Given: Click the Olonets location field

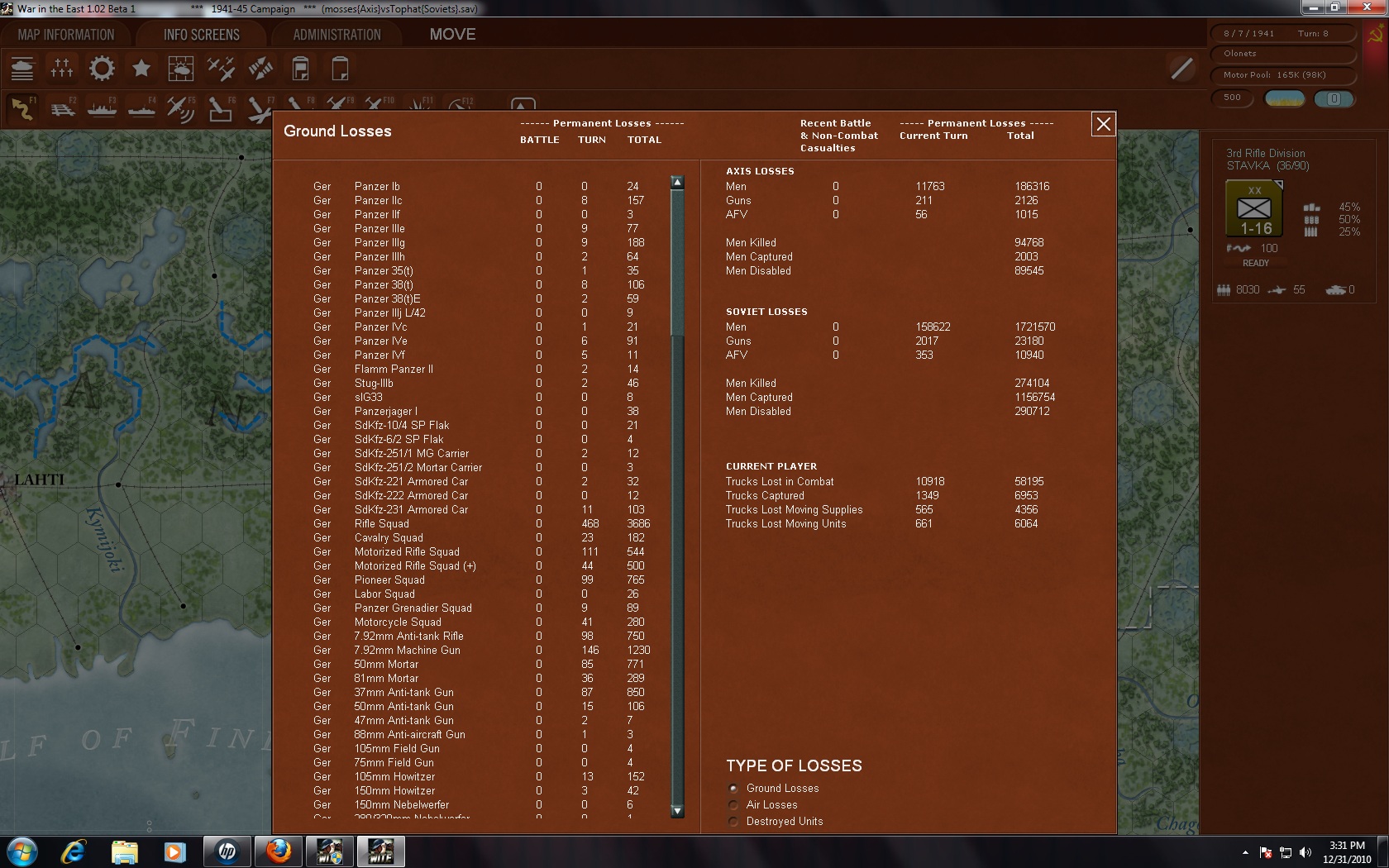Looking at the screenshot, I should 1283,54.
